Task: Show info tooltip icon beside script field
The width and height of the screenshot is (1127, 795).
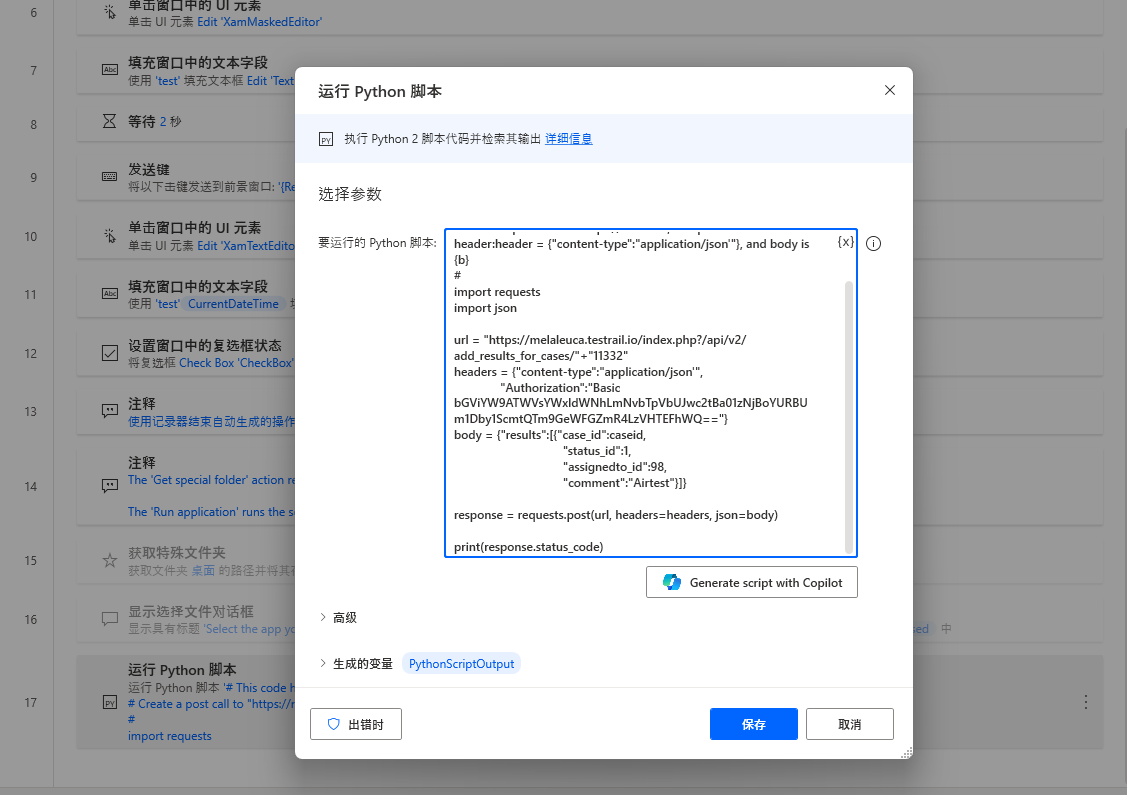Action: [873, 244]
